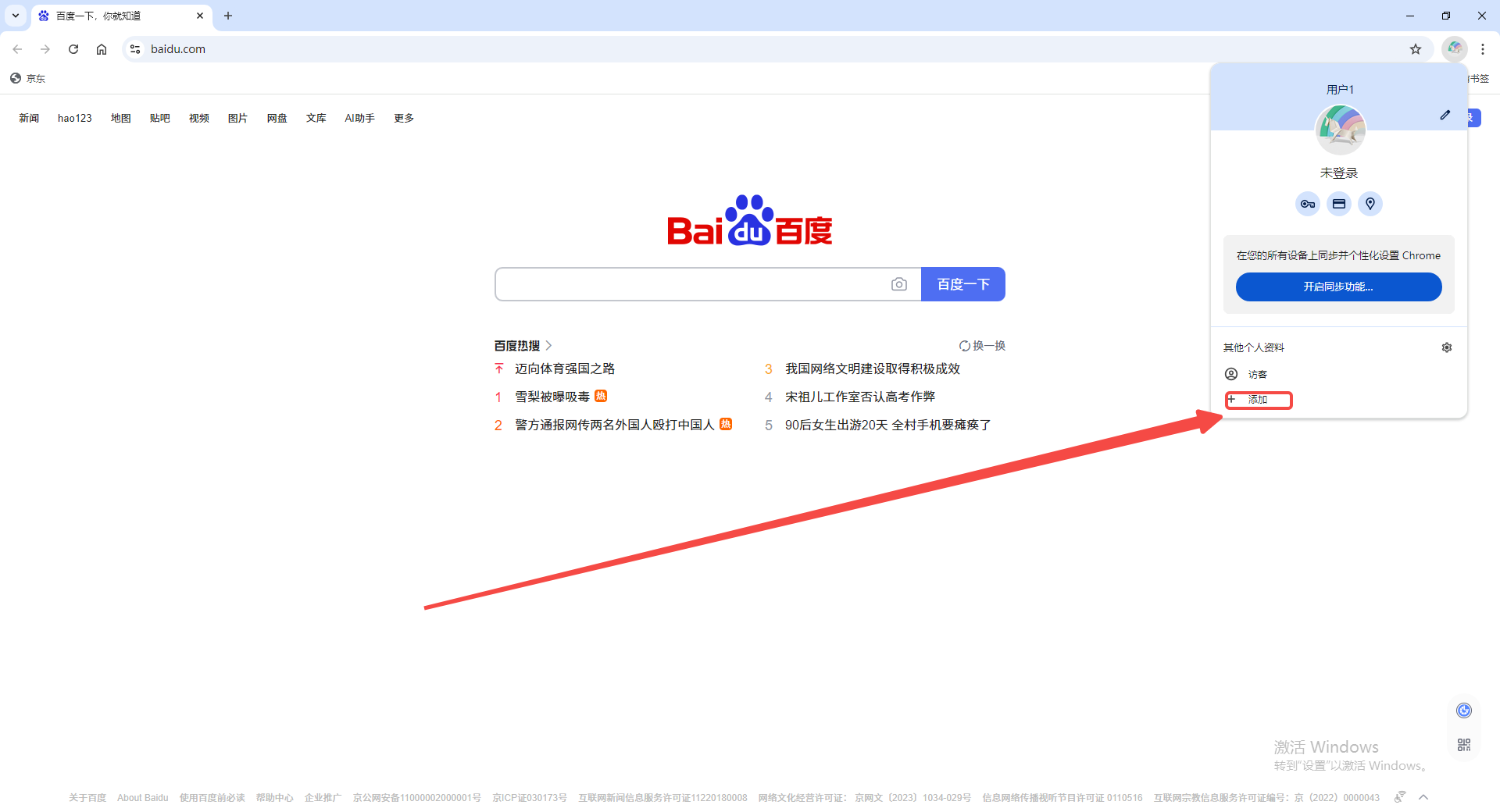Open hot search 警方通报网传两名外国人殴打中国人
This screenshot has height=812, width=1500.
click(x=615, y=425)
